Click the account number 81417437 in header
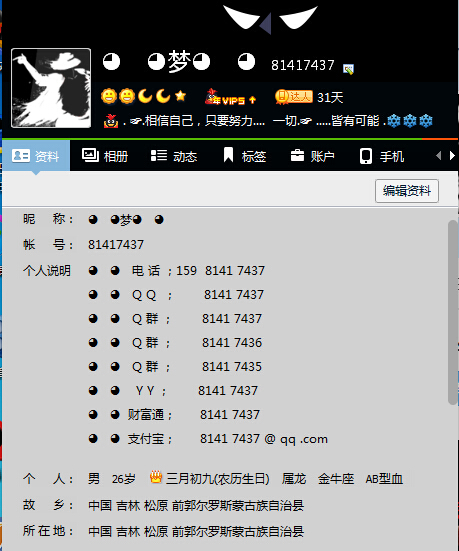 (303, 65)
